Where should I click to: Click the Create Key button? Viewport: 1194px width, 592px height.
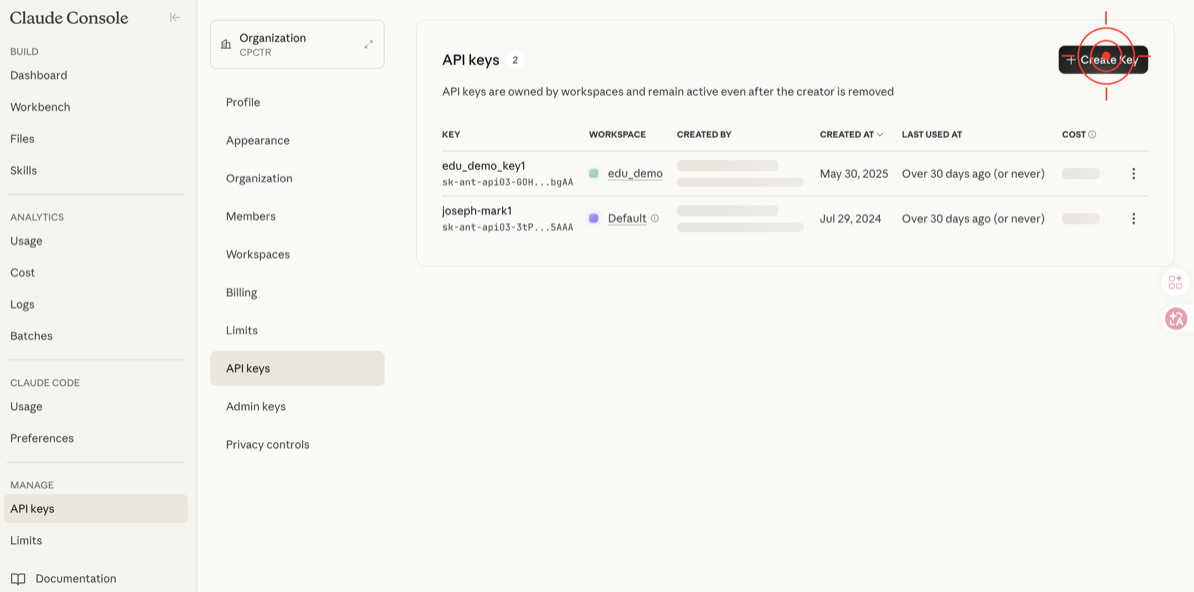coord(1103,60)
